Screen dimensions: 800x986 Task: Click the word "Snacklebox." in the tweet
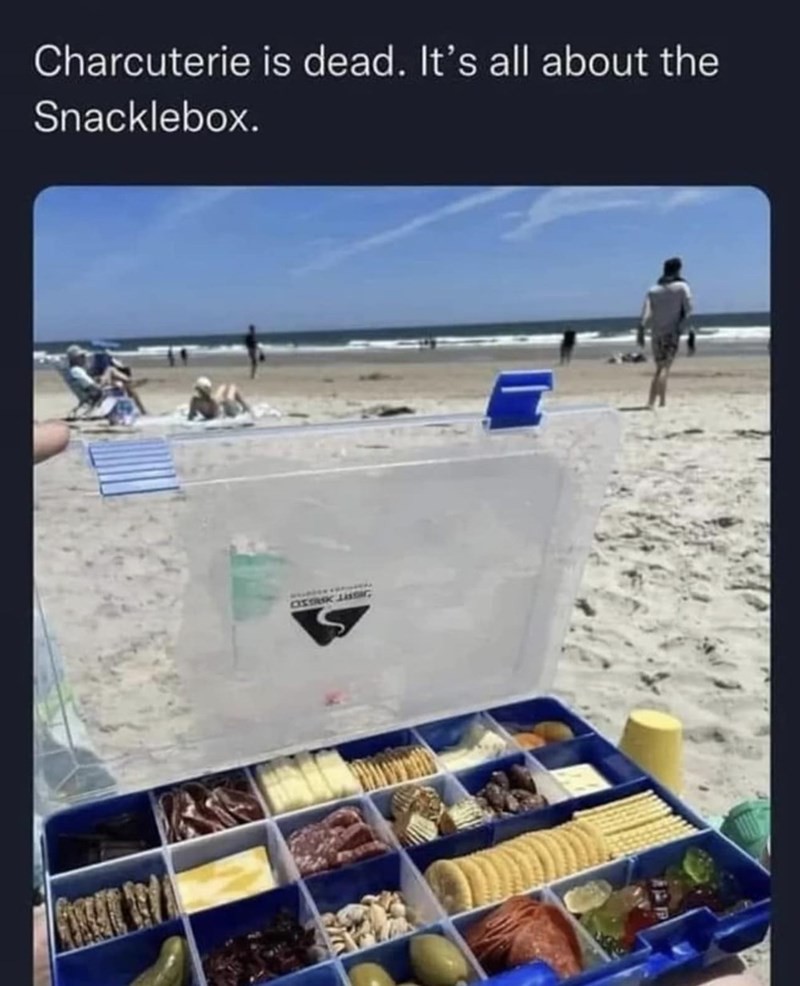point(147,116)
